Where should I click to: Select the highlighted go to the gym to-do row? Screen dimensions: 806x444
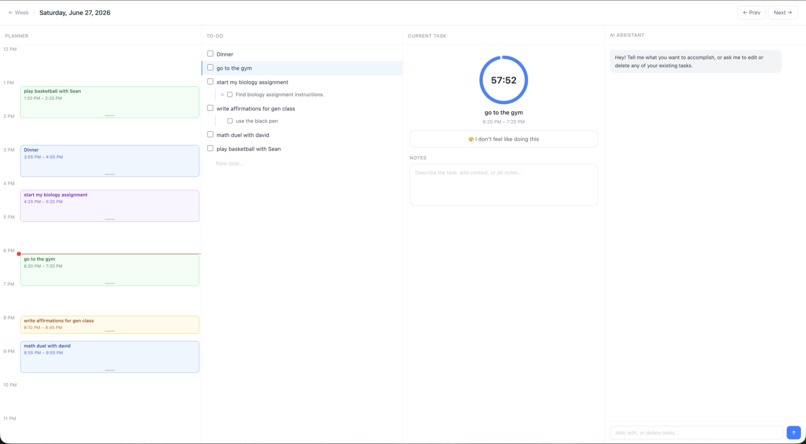[x=302, y=68]
